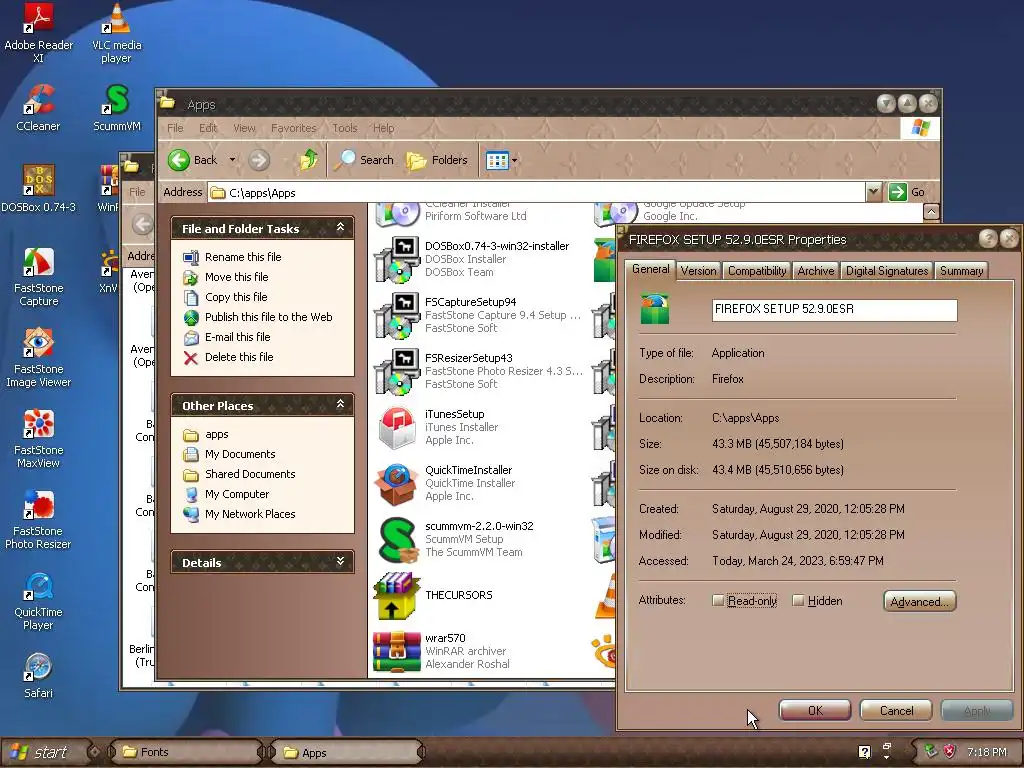Click OK in Properties dialog

click(x=815, y=711)
